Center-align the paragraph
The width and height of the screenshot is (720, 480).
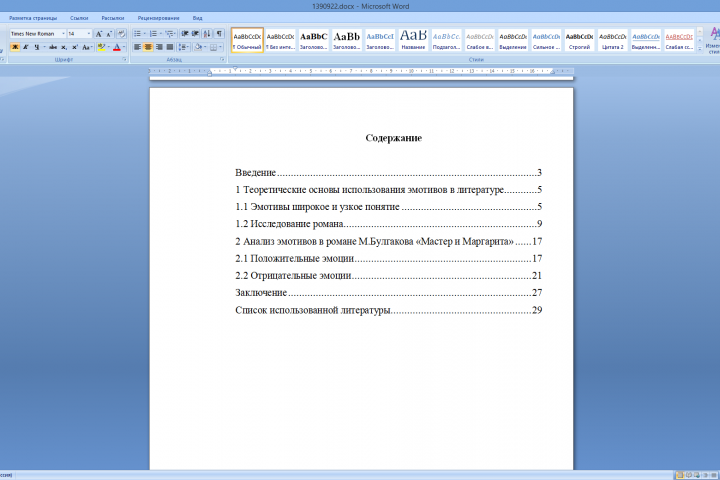pyautogui.click(x=148, y=47)
